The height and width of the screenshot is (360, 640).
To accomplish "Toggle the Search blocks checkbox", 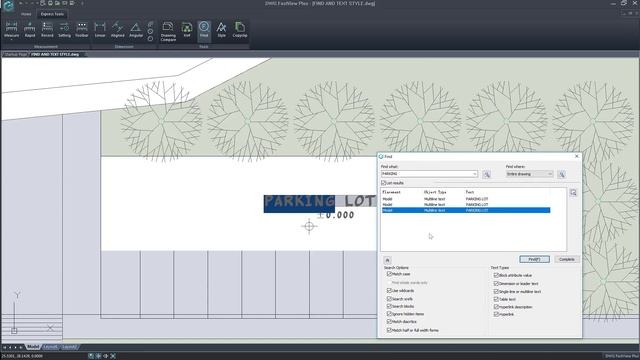I will point(389,306).
